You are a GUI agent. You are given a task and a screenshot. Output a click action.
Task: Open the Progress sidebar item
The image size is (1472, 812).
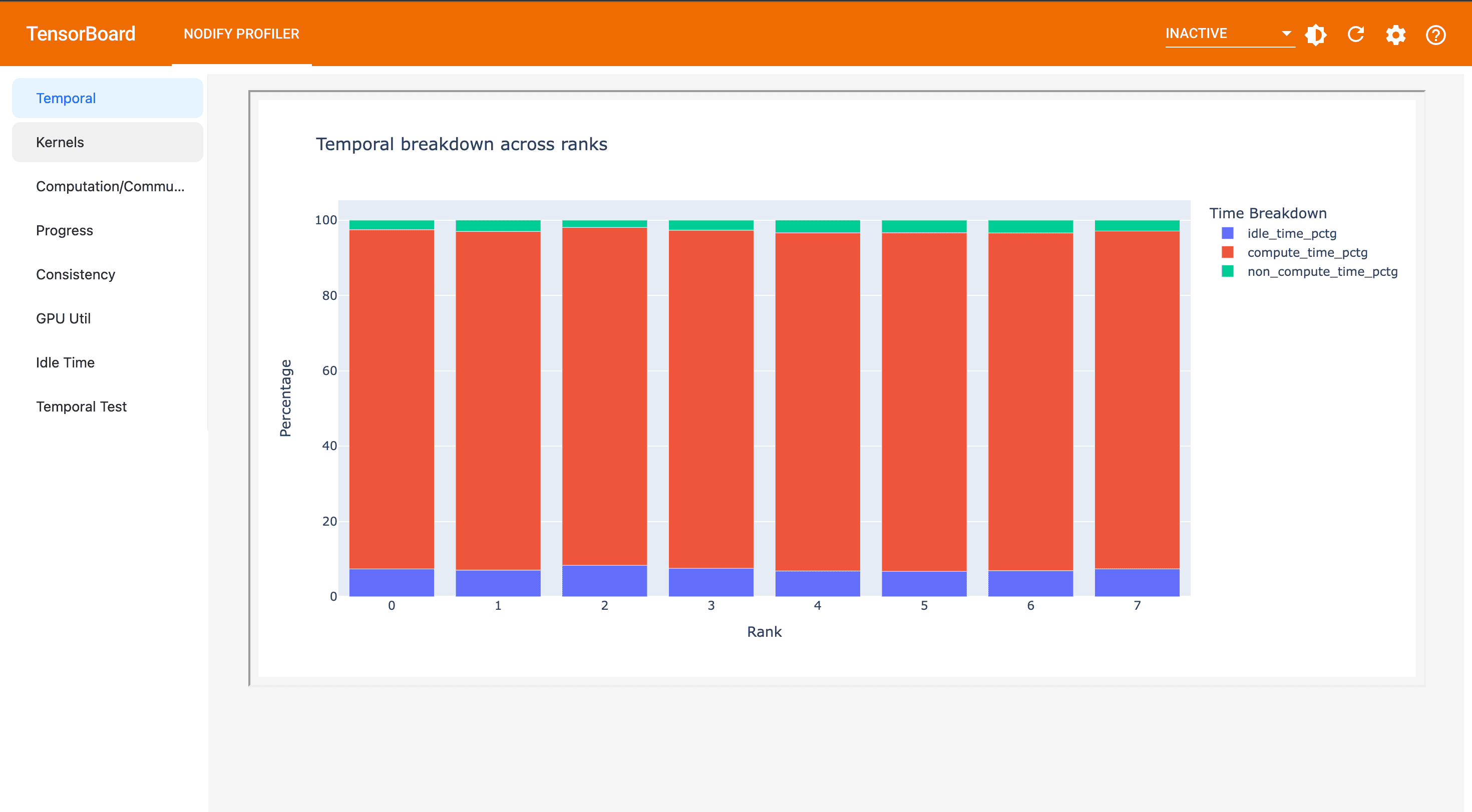click(x=108, y=230)
